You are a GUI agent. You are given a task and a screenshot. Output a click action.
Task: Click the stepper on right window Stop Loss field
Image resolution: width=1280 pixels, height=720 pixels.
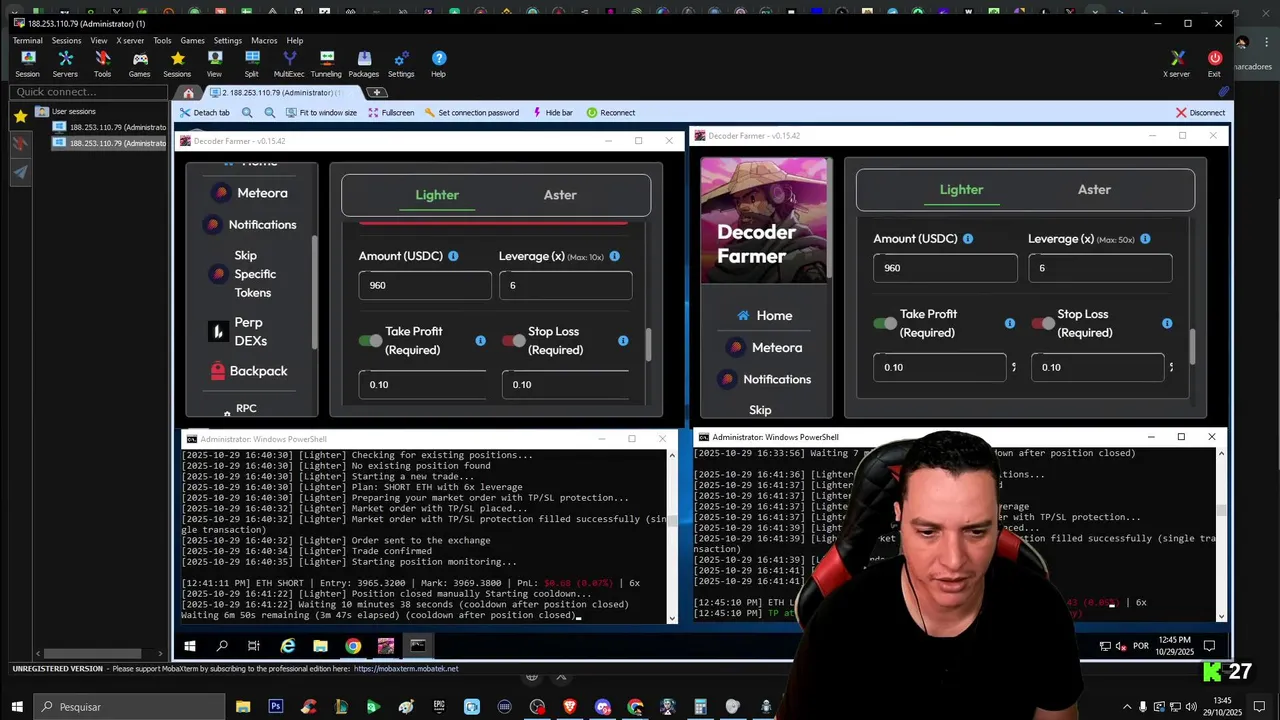pos(1171,367)
